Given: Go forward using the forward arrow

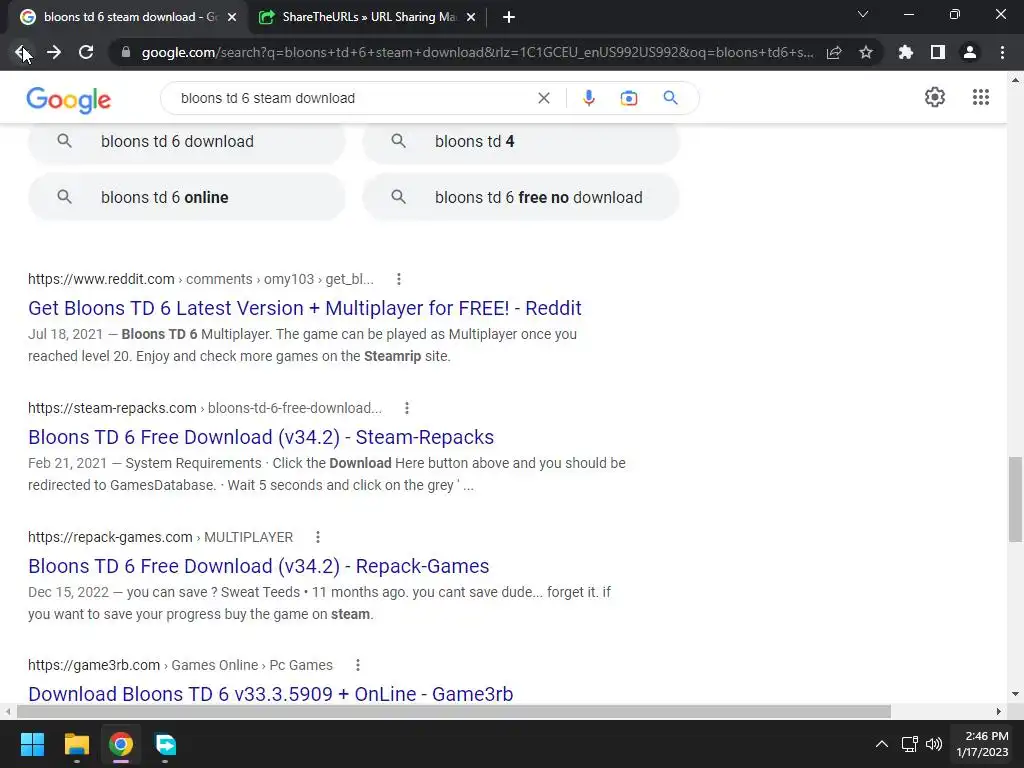Looking at the screenshot, I should [54, 52].
